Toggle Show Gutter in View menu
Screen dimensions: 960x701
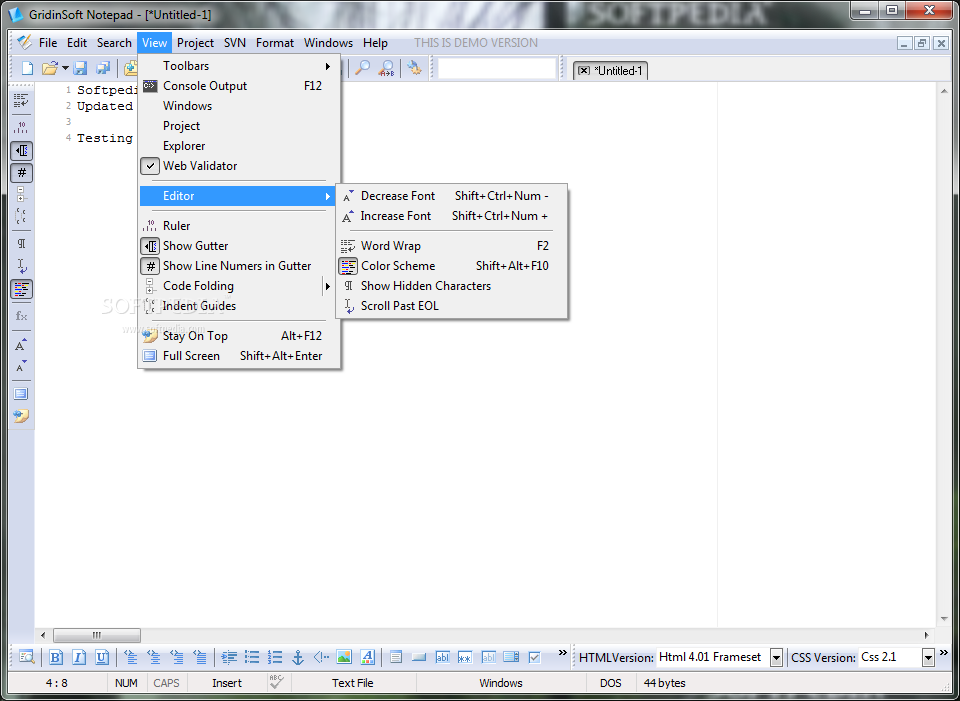pos(239,246)
